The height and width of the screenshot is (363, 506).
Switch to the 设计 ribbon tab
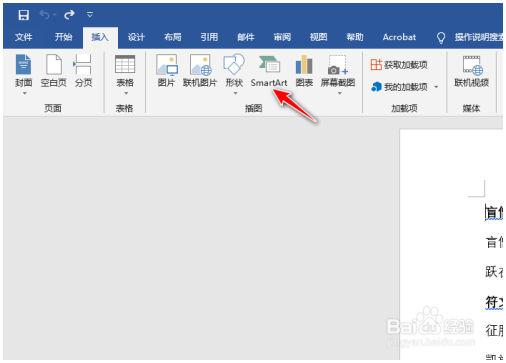point(136,37)
